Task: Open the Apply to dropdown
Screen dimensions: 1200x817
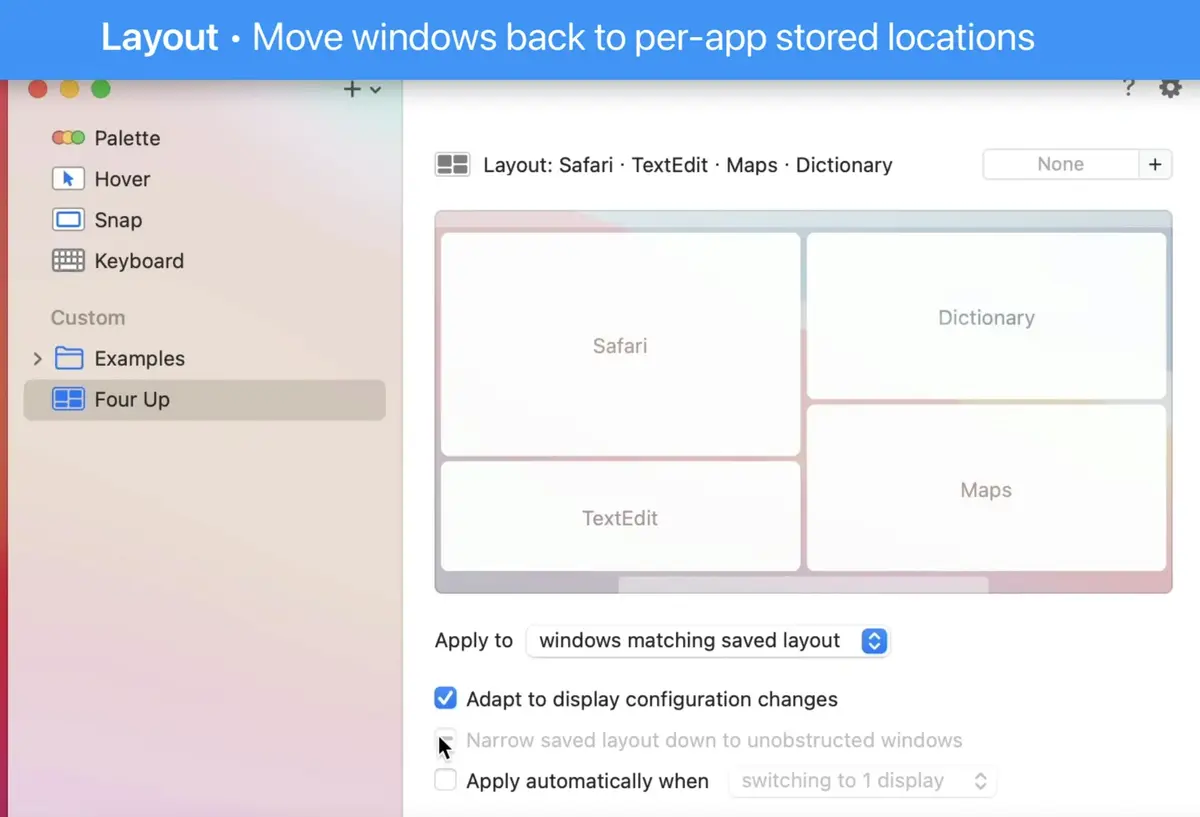Action: pos(707,640)
